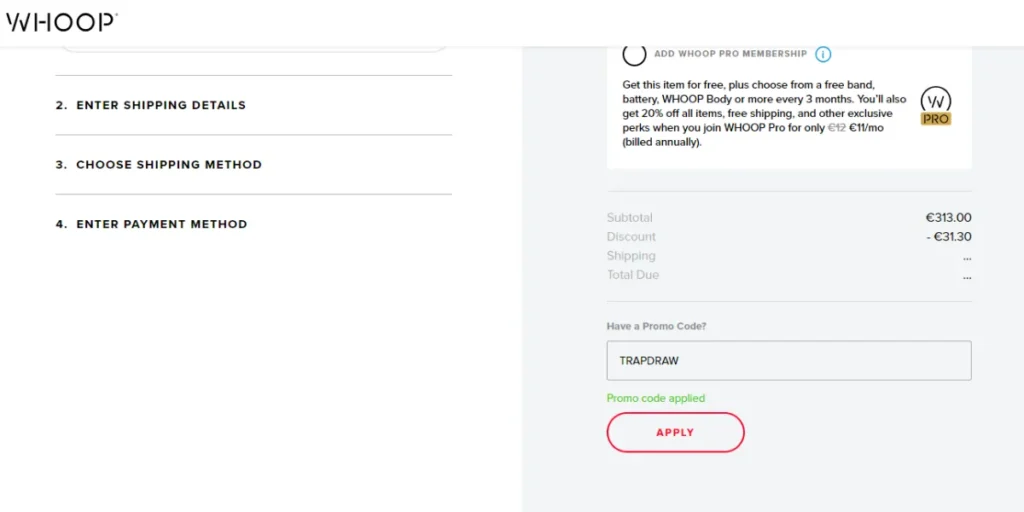Focus the promo code field containing TRAPDRAW
The height and width of the screenshot is (512, 1024).
[789, 360]
